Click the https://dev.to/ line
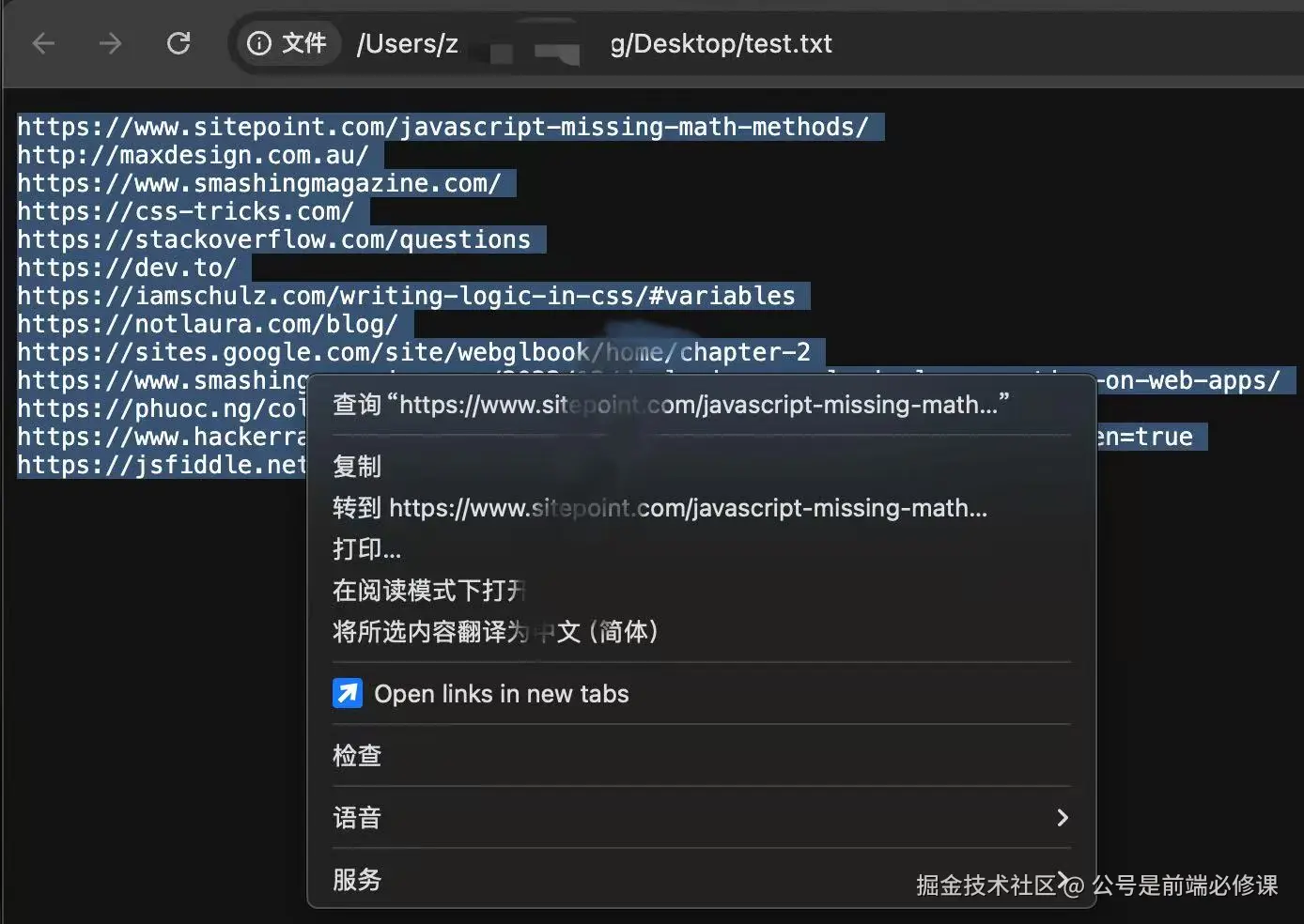This screenshot has height=924, width=1304. click(127, 268)
